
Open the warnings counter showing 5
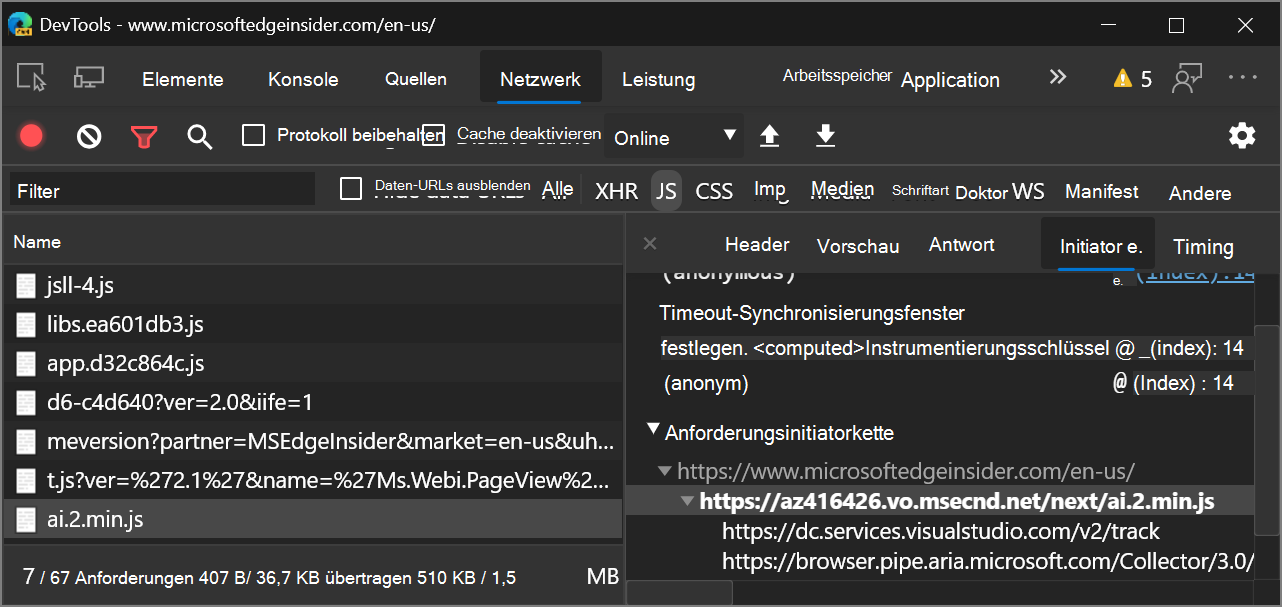point(1133,79)
